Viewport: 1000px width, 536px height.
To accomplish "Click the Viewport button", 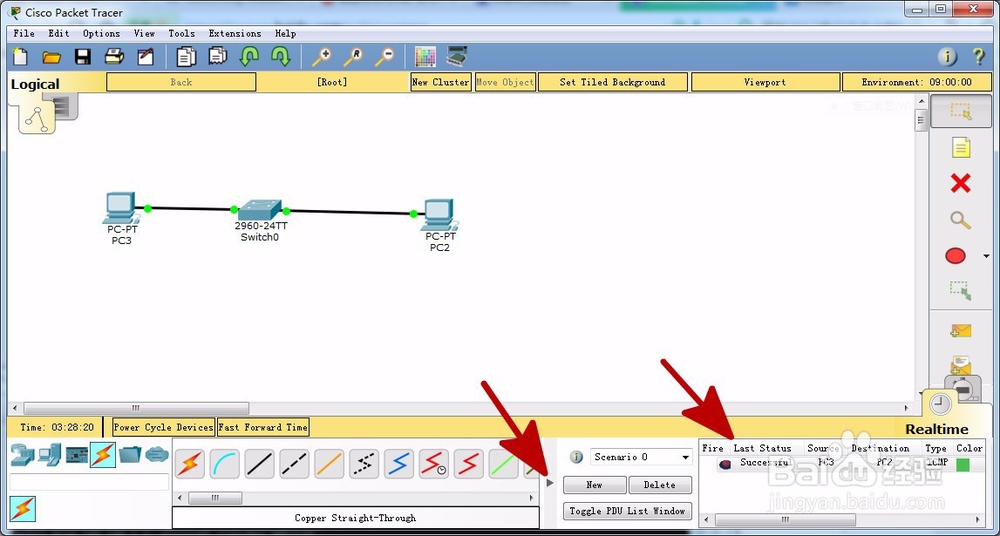I will (765, 82).
